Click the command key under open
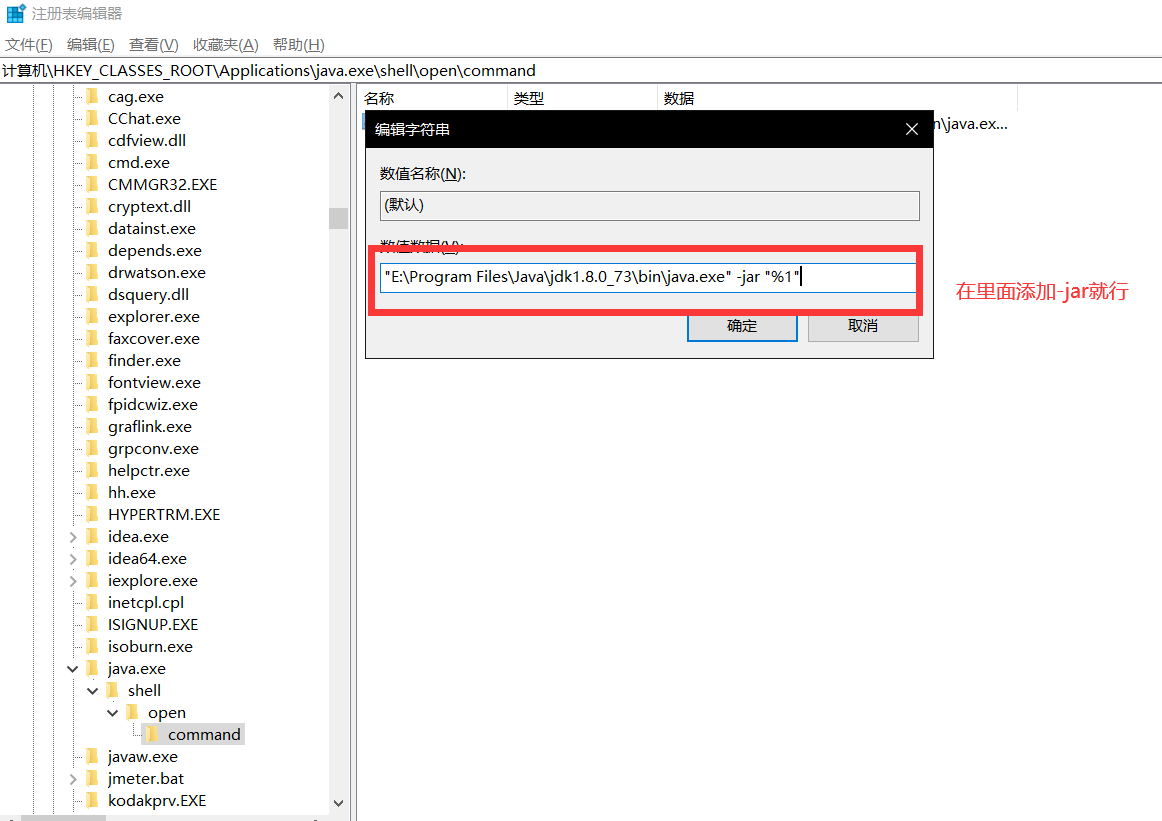 click(x=203, y=734)
